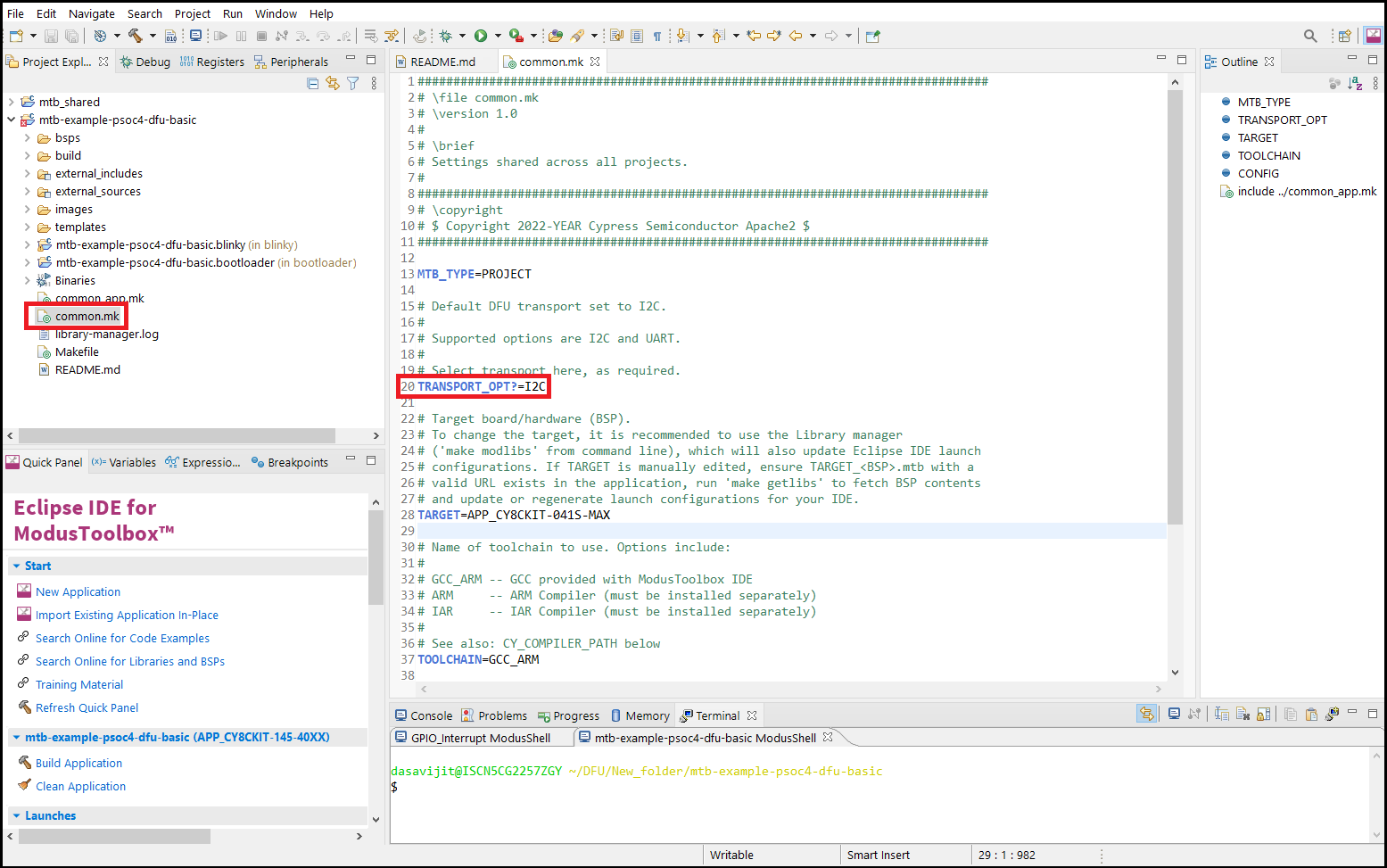The height and width of the screenshot is (868, 1387).
Task: Select library-manager.log in project tree
Action: (106, 334)
